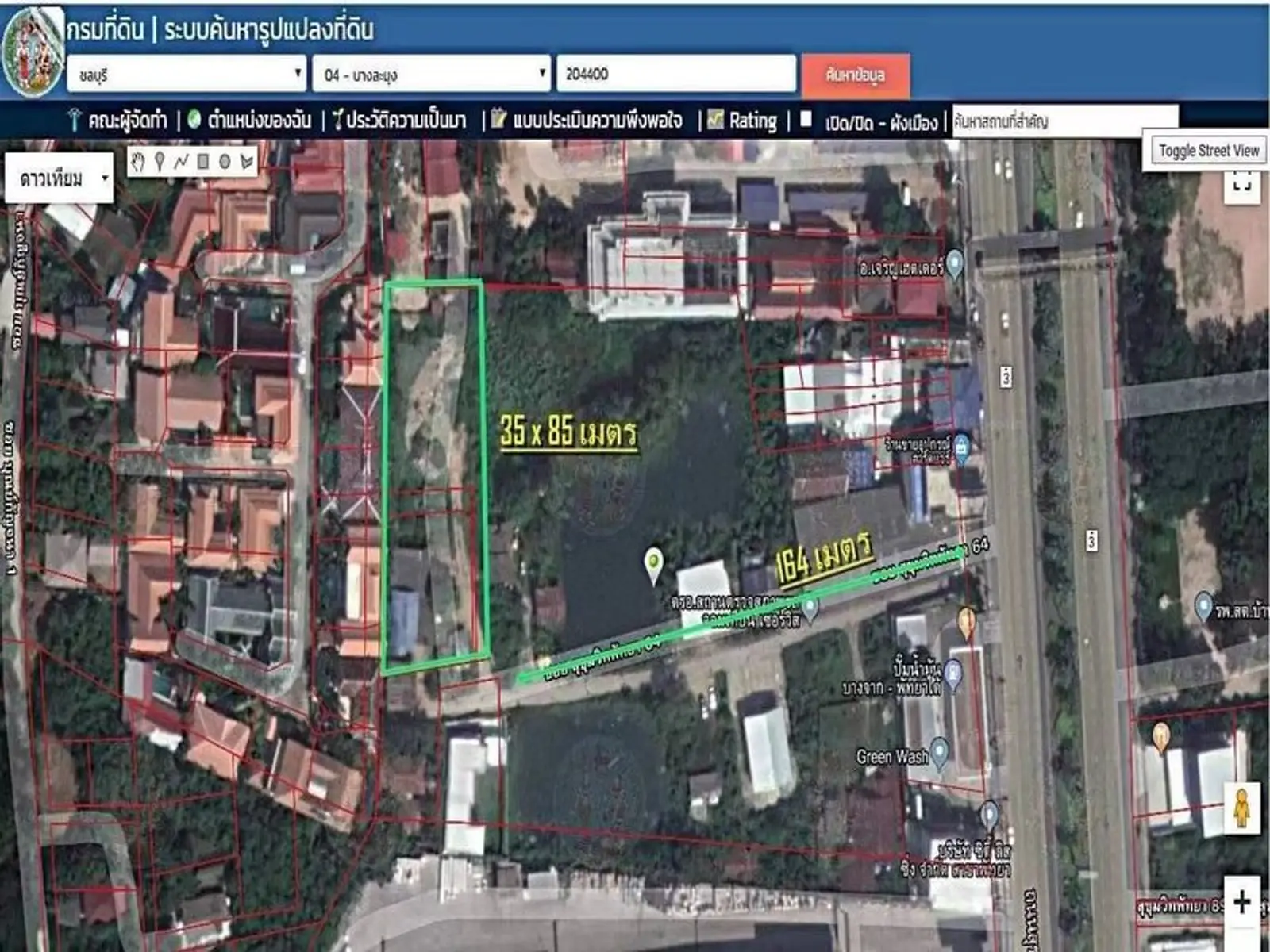Screen dimensions: 1270x952
Task: Click the อ.เจริญเฮดเดอร์ place label
Action: 902,268
